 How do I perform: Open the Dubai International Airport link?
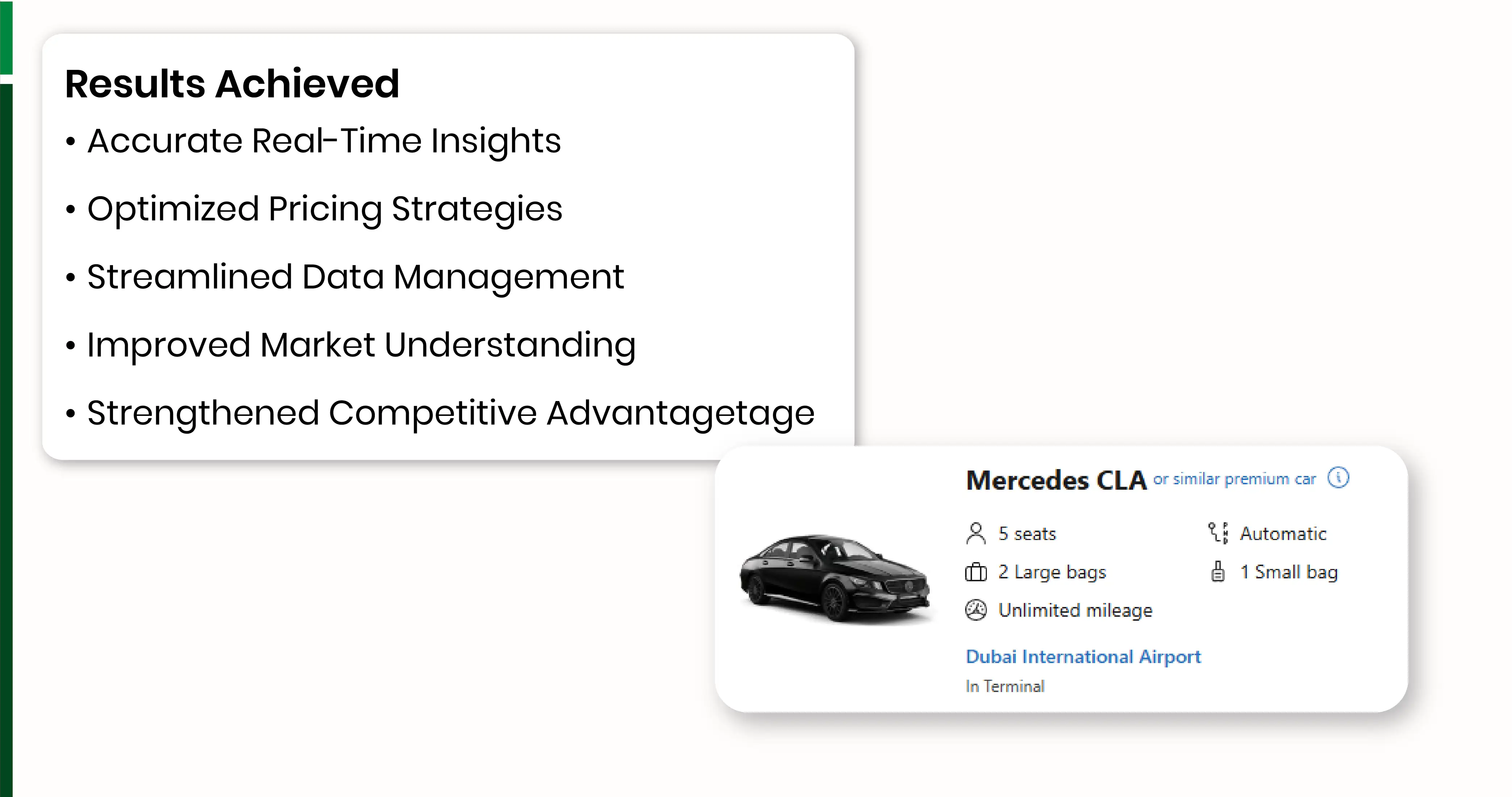(x=1083, y=657)
